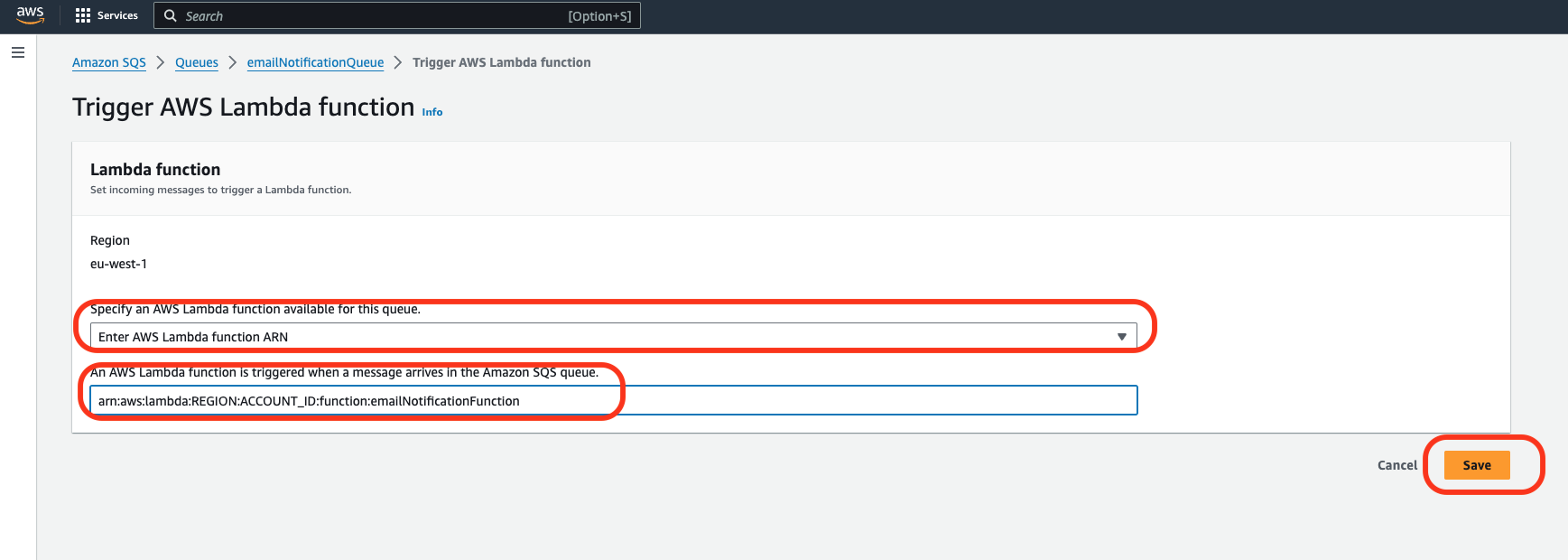The image size is (1568, 560).
Task: Click the 'Set incoming messages to trigger' description
Action: (221, 190)
